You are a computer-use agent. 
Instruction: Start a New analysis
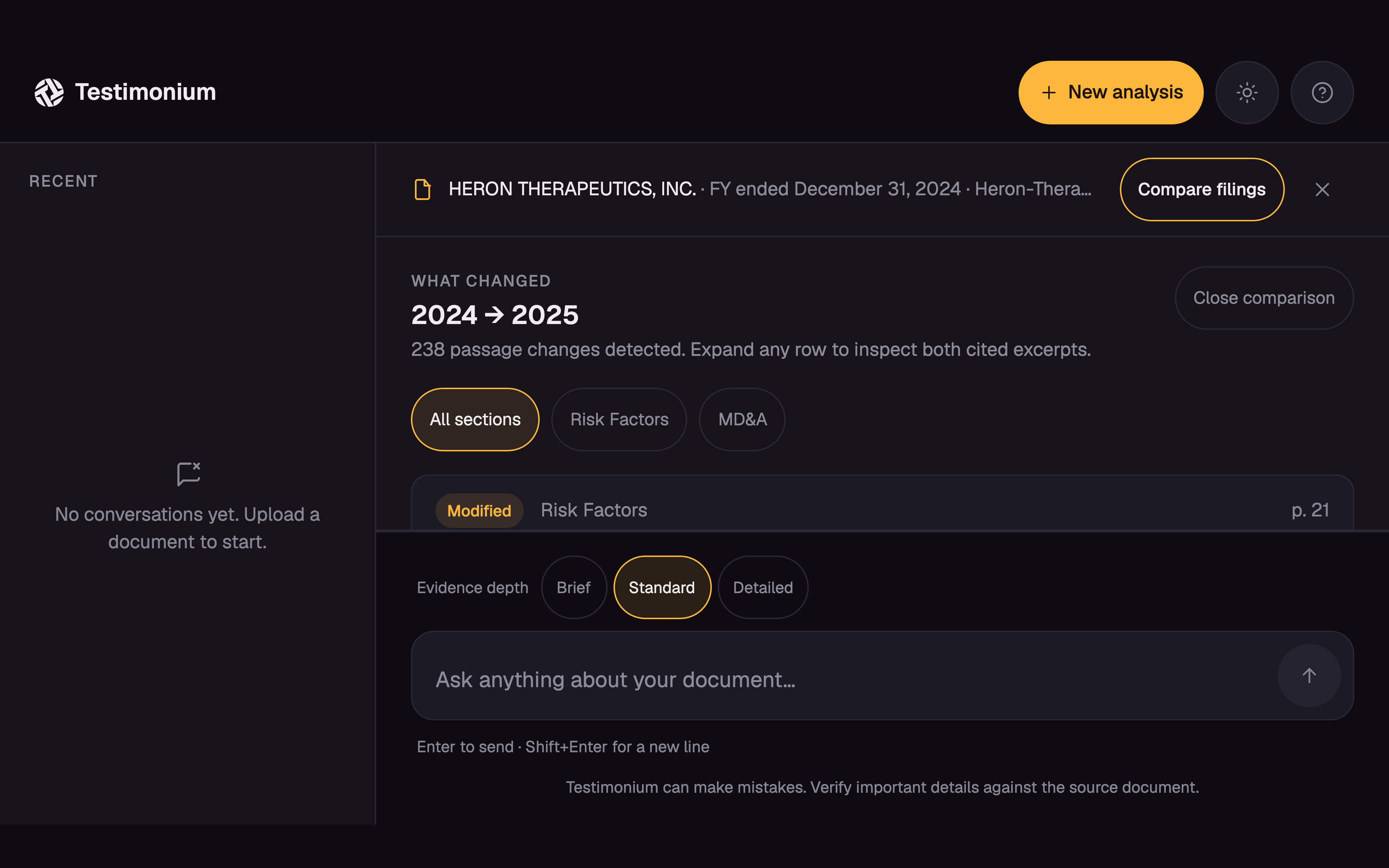(1110, 93)
